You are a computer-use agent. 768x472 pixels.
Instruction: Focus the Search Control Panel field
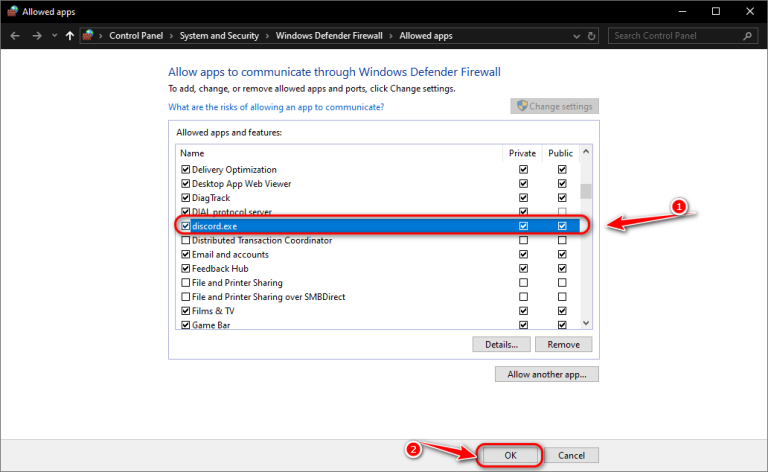676,36
